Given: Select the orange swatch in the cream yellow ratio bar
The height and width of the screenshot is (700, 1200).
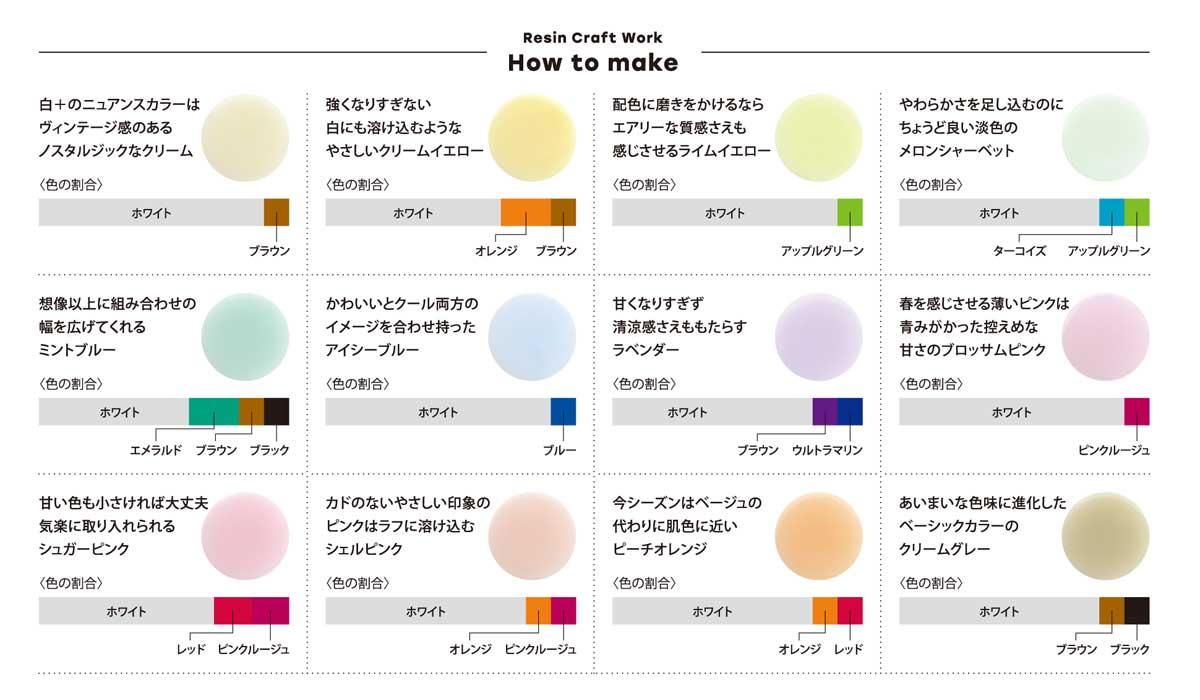Looking at the screenshot, I should [525, 212].
